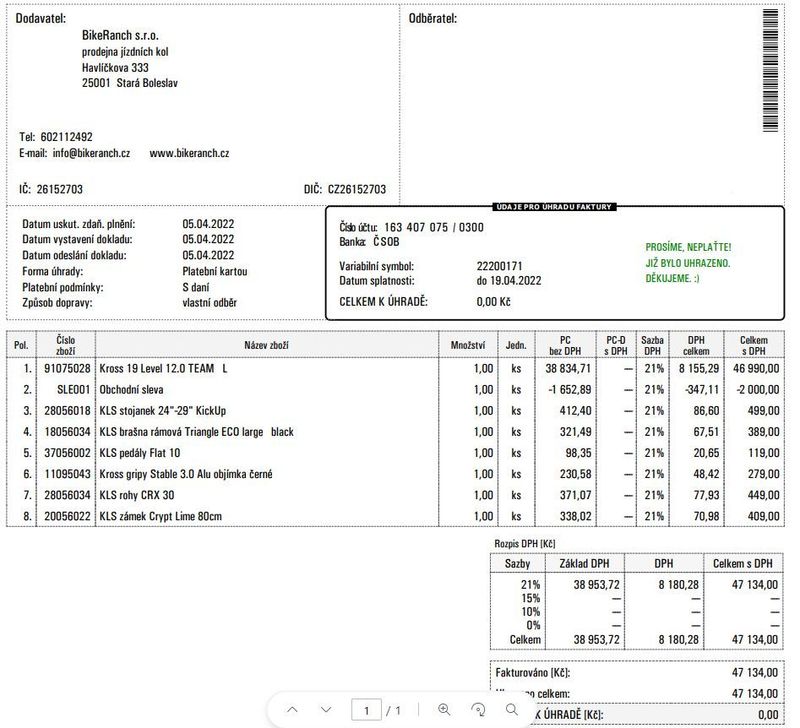Select the address line Havlíčkova 333
Viewport: 800px width, 728px height.
coord(115,67)
